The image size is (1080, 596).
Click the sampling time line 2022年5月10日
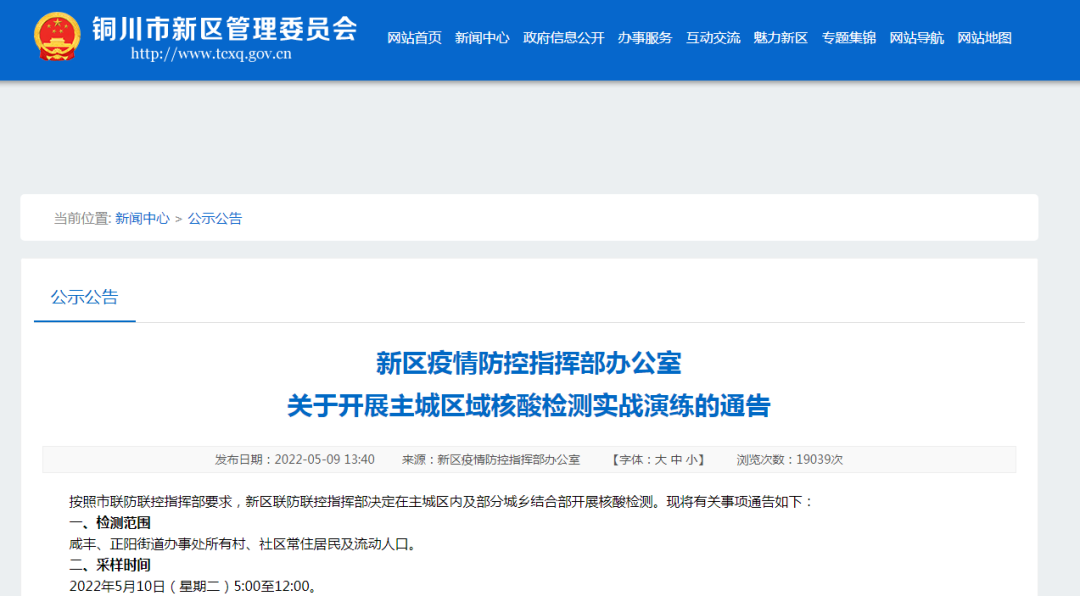coord(194,586)
